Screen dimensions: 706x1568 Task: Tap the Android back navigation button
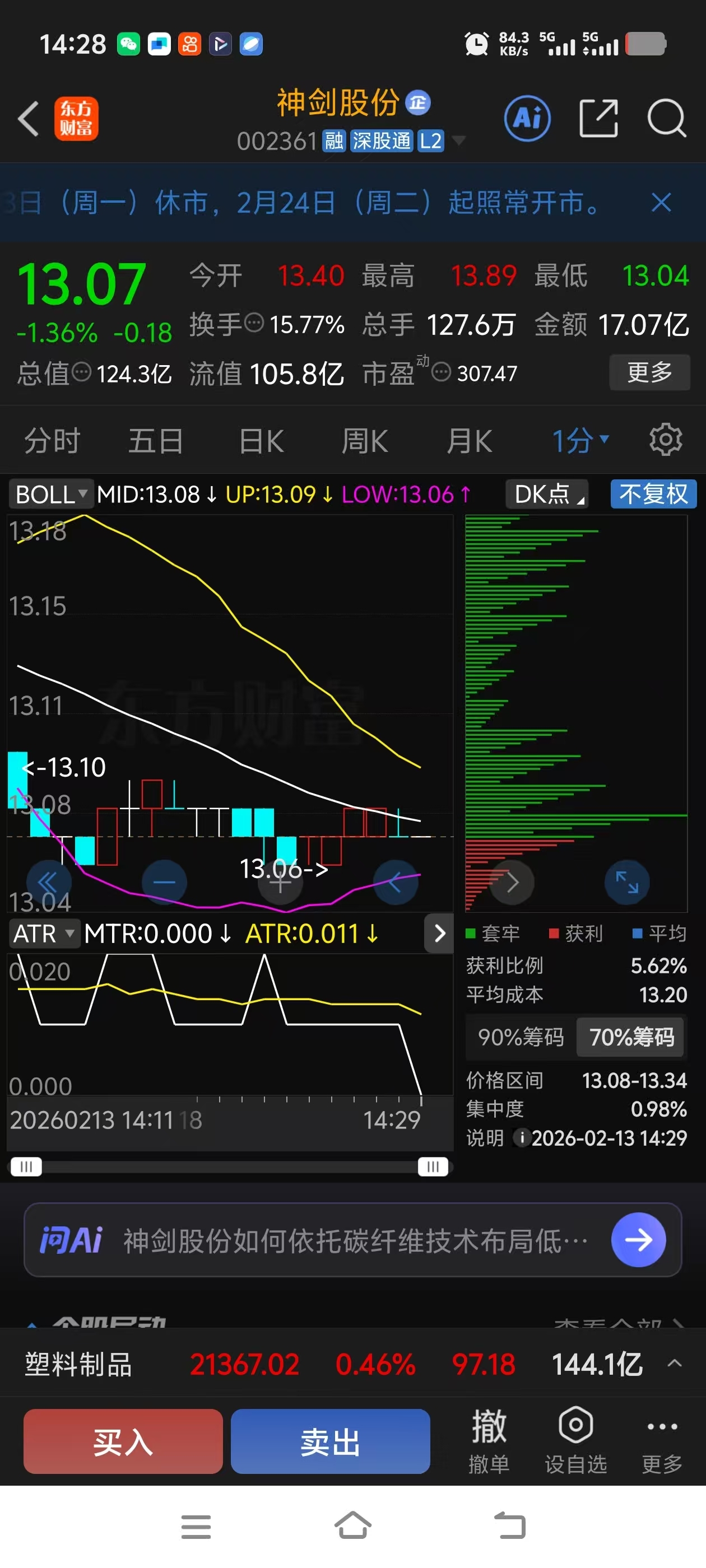click(509, 1525)
